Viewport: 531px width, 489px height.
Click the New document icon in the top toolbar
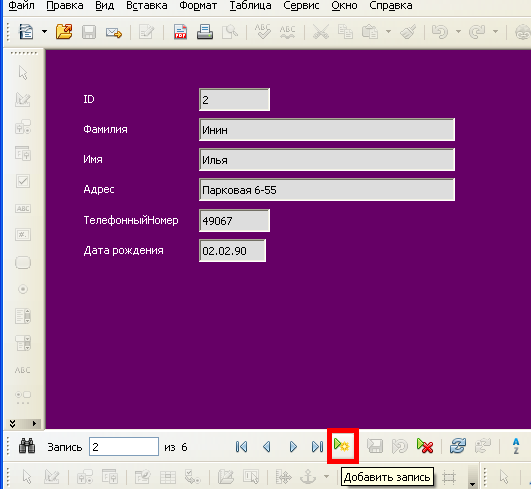tap(26, 32)
